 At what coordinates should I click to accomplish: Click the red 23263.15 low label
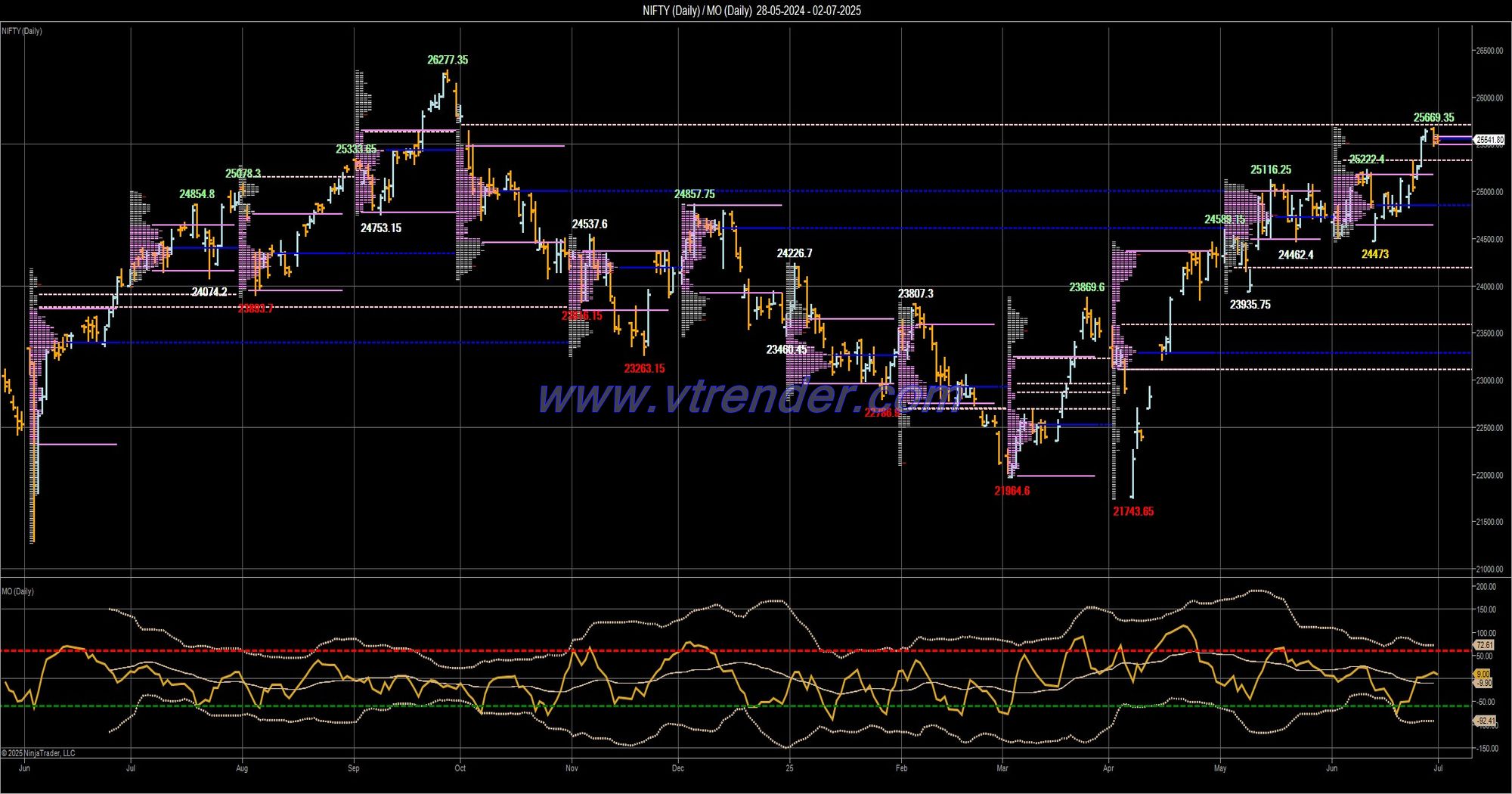644,369
